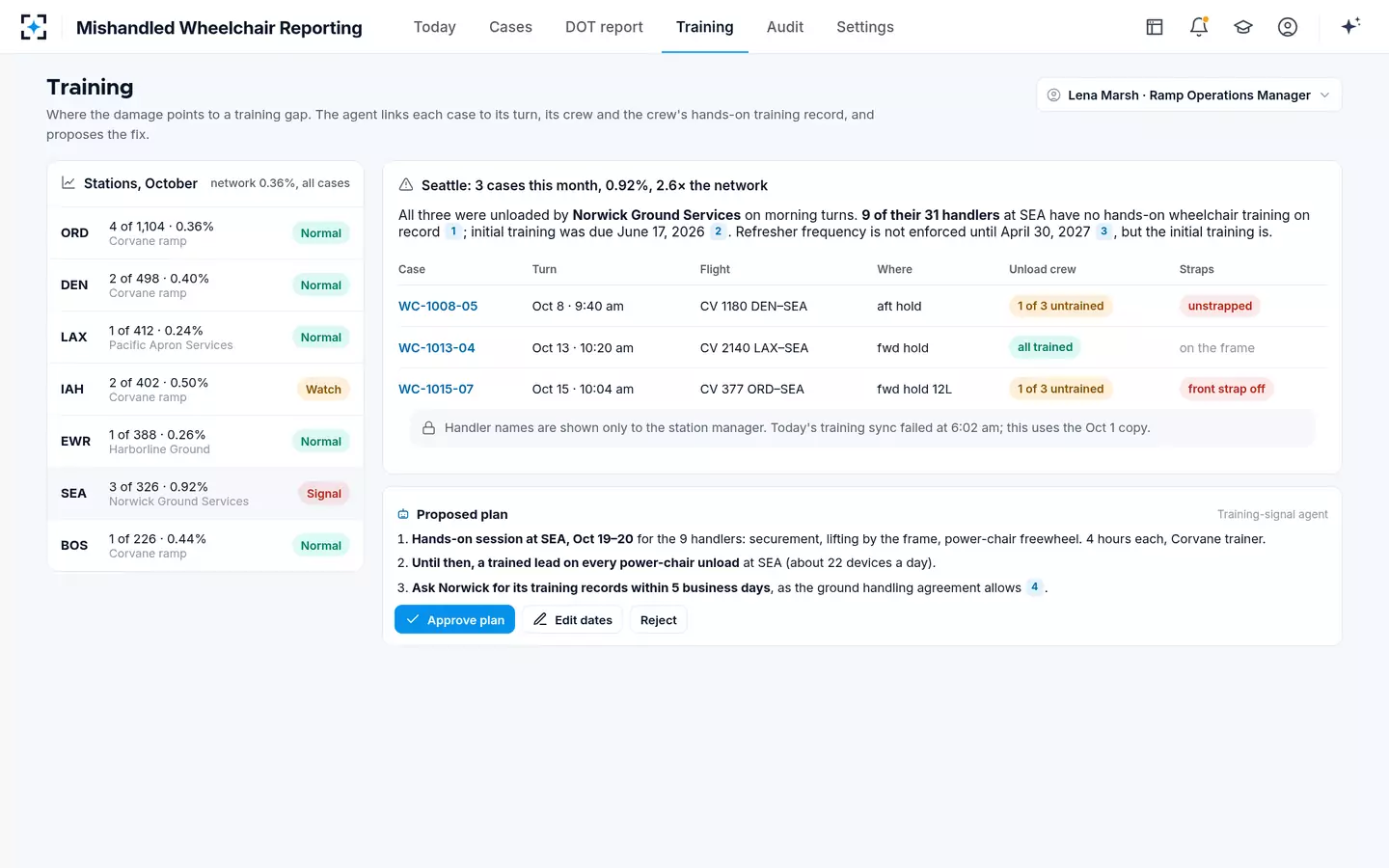1389x868 pixels.
Task: Open citation 1 in the Seattle summary
Action: 453,231
